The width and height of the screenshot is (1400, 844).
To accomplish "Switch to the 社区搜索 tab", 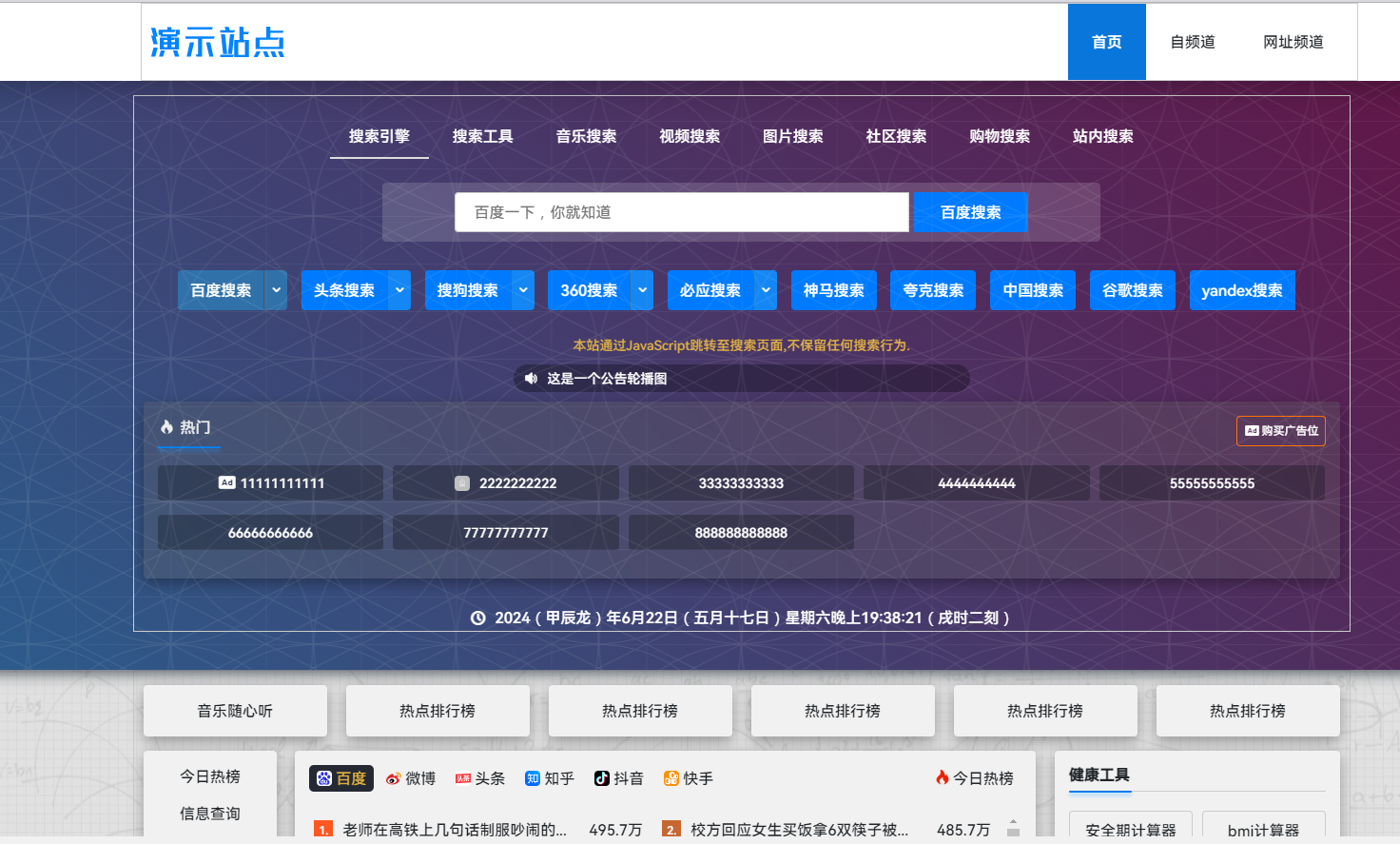I will 897,136.
